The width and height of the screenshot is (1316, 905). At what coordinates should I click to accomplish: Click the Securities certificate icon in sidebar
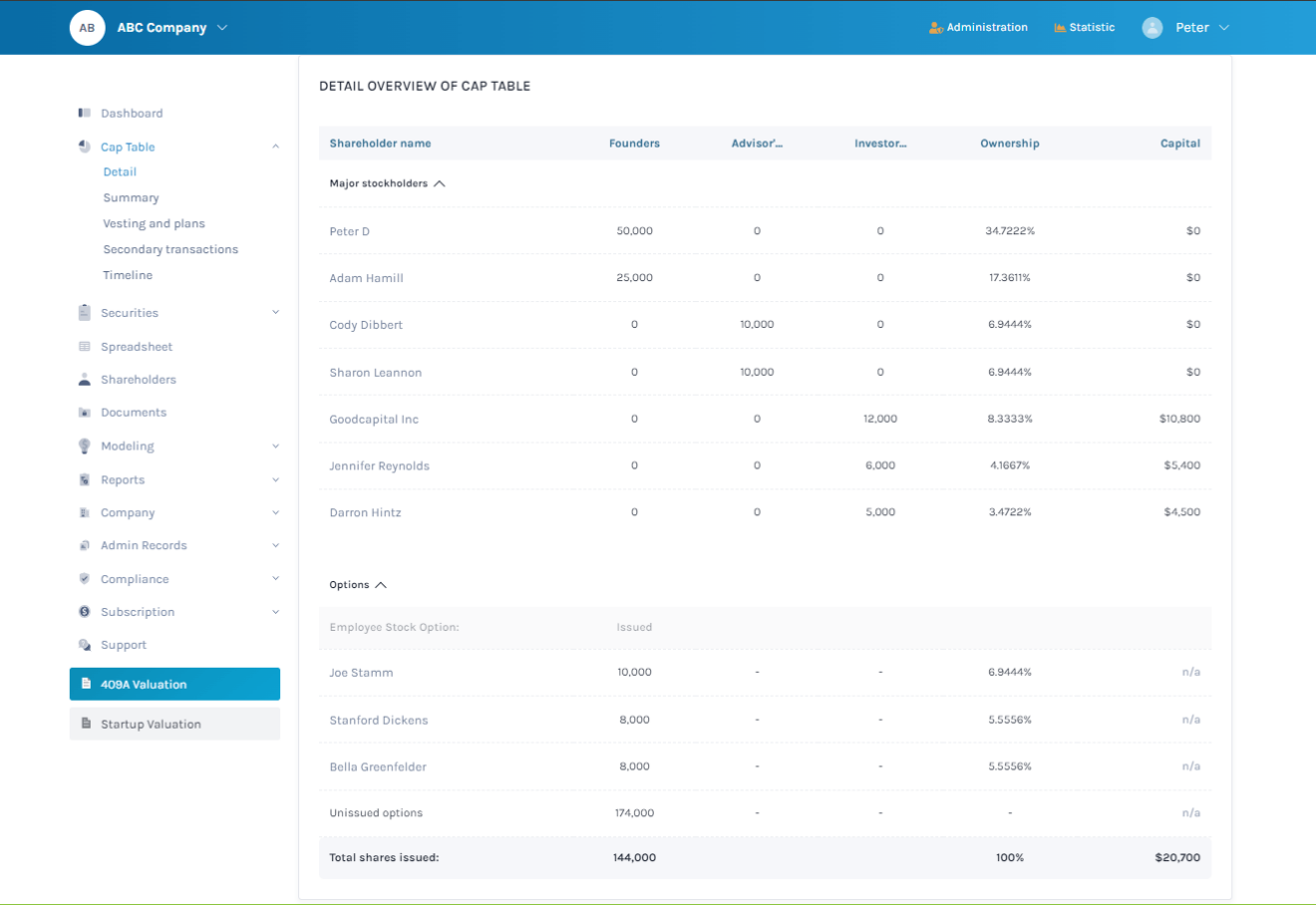tap(84, 312)
